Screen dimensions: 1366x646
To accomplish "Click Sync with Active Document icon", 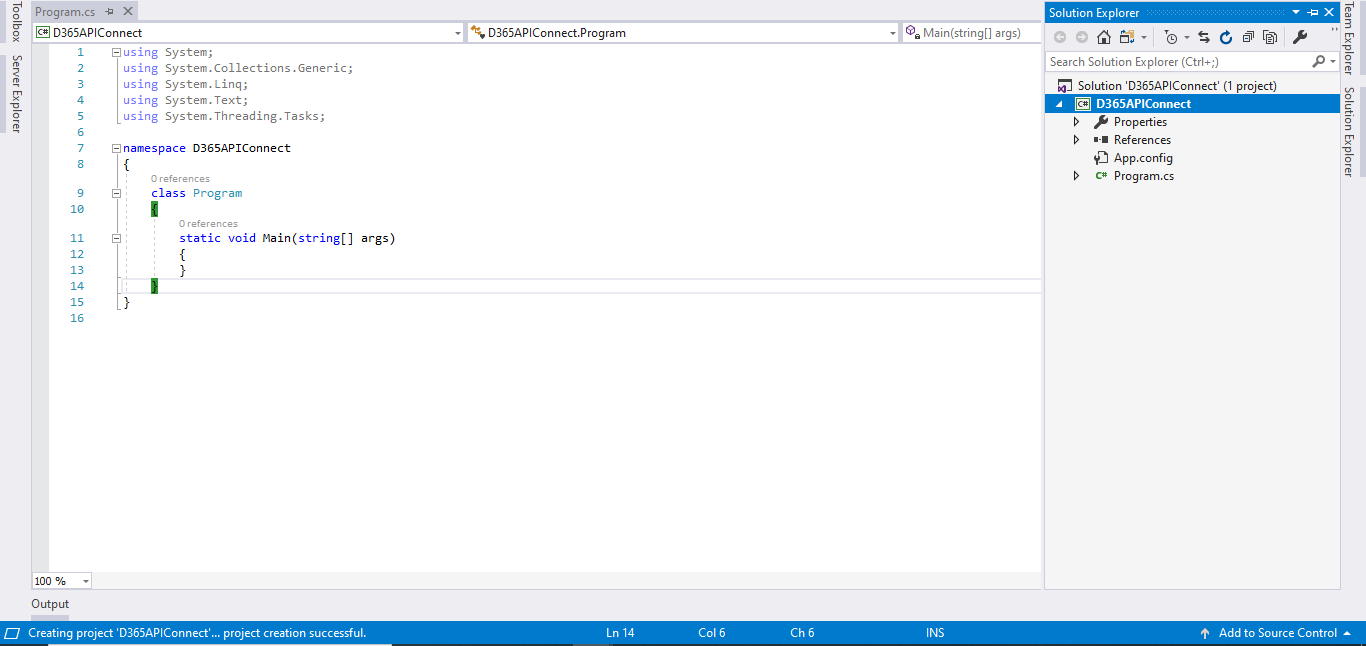I will click(x=1204, y=37).
